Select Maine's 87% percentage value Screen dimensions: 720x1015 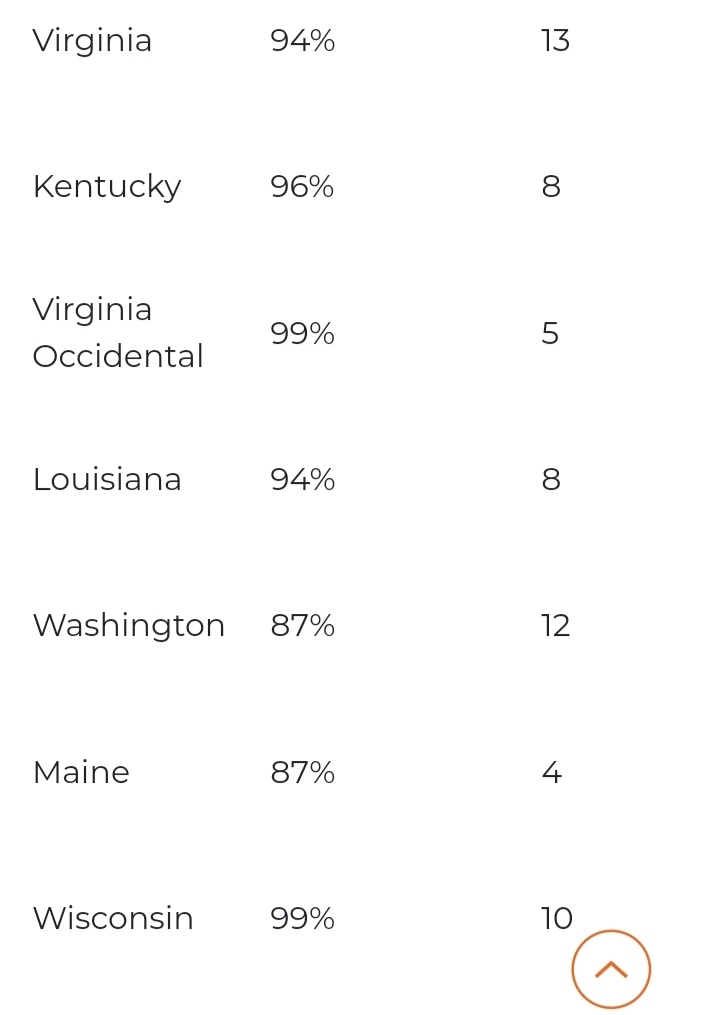[302, 772]
